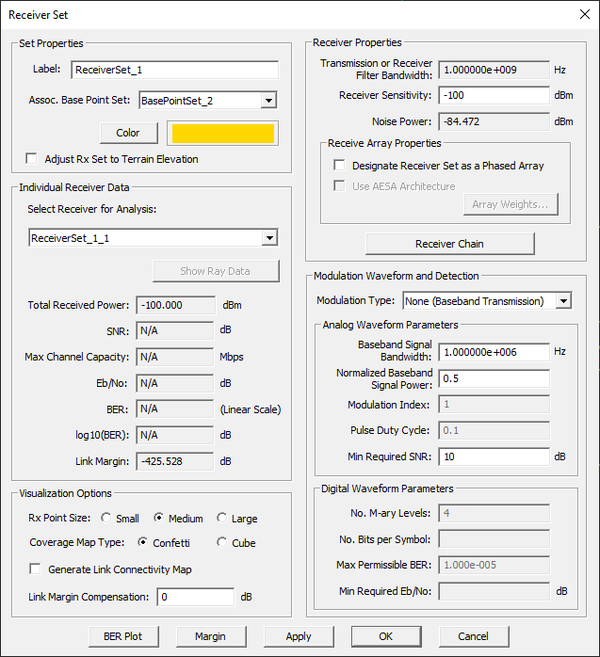Screen dimensions: 600x657
Task: Click the Noise Power field
Action: tap(494, 122)
